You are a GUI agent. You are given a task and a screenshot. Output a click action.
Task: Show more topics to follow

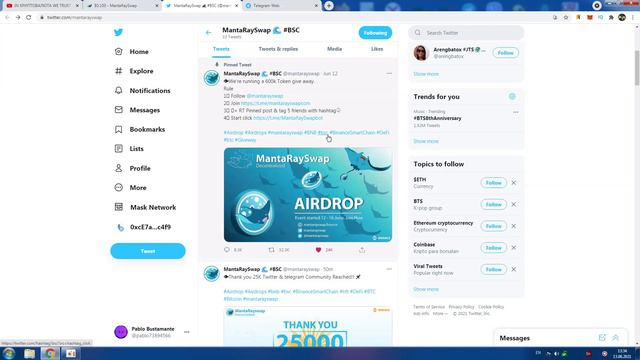point(426,289)
